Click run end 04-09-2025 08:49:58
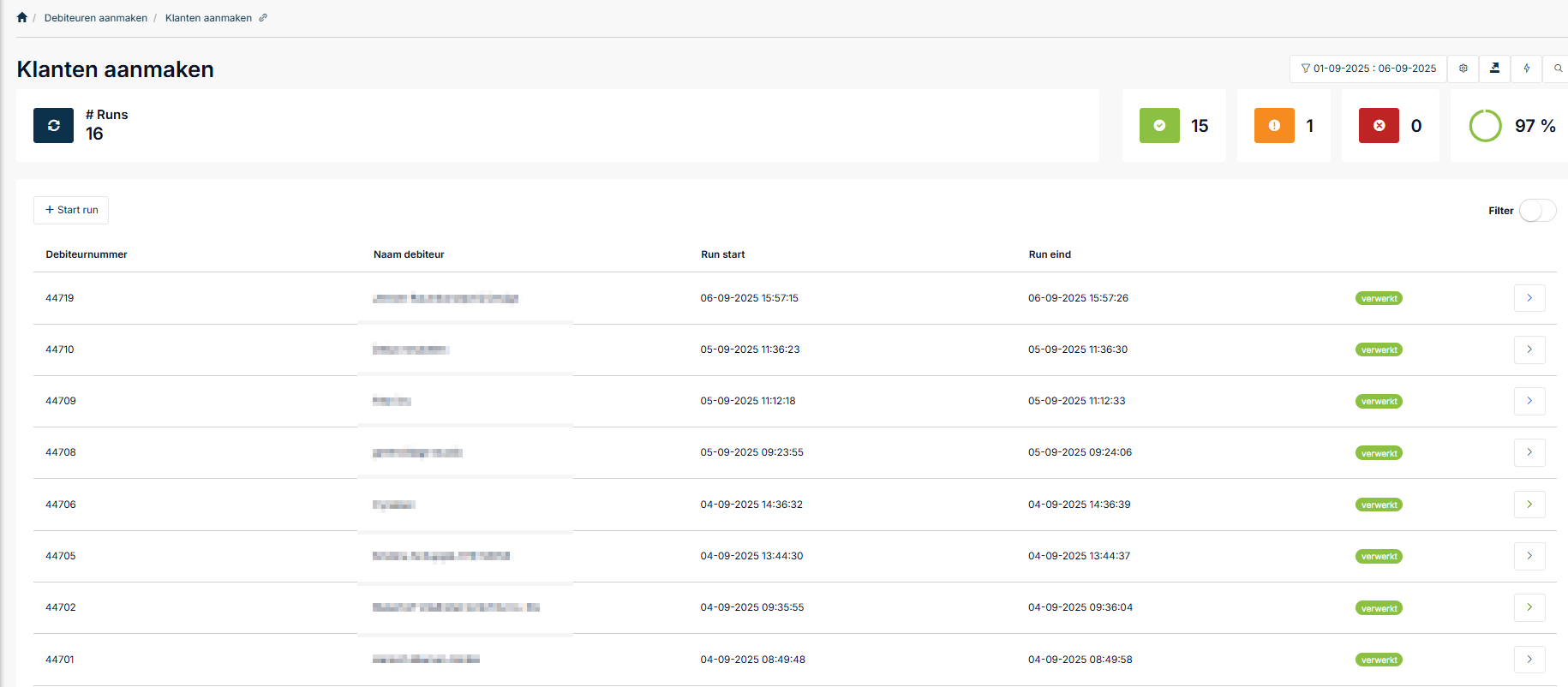Screen dimensions: 1568x687 [x=1080, y=660]
